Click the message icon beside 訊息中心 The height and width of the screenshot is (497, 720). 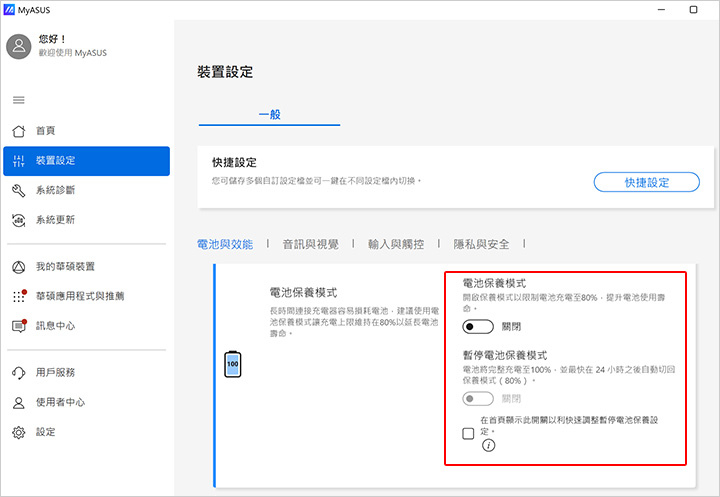tap(19, 326)
